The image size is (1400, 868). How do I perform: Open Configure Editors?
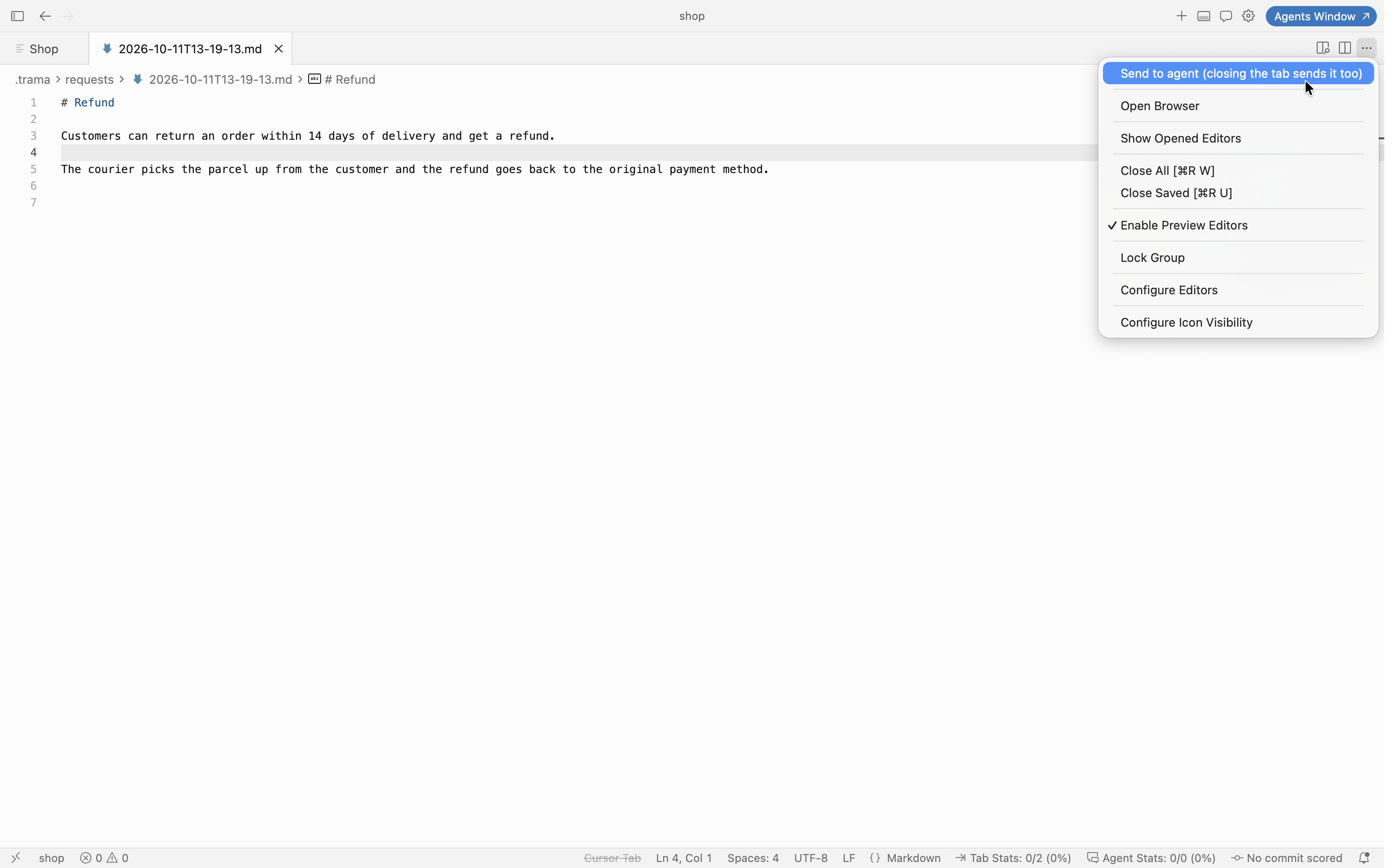[x=1238, y=290]
